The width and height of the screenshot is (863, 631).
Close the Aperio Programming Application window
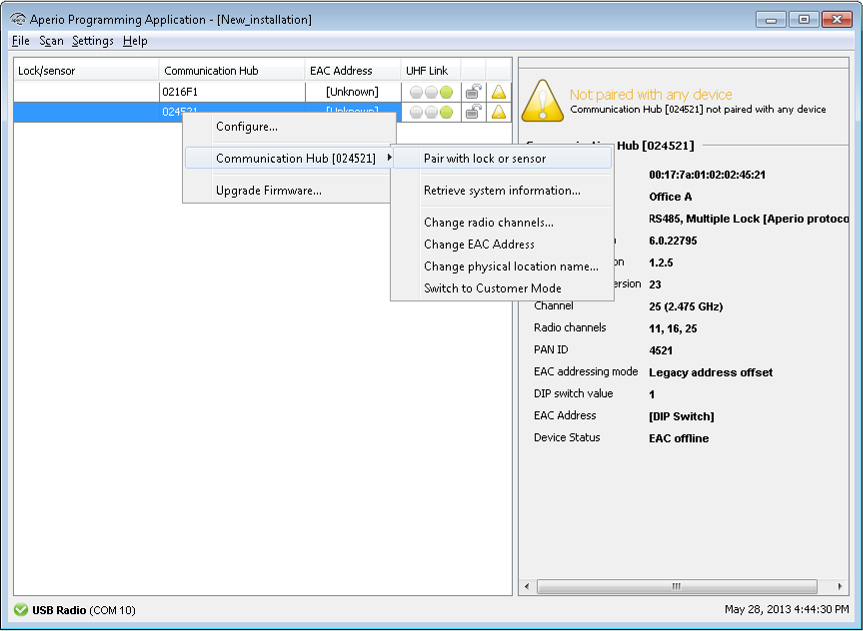pyautogui.click(x=837, y=20)
